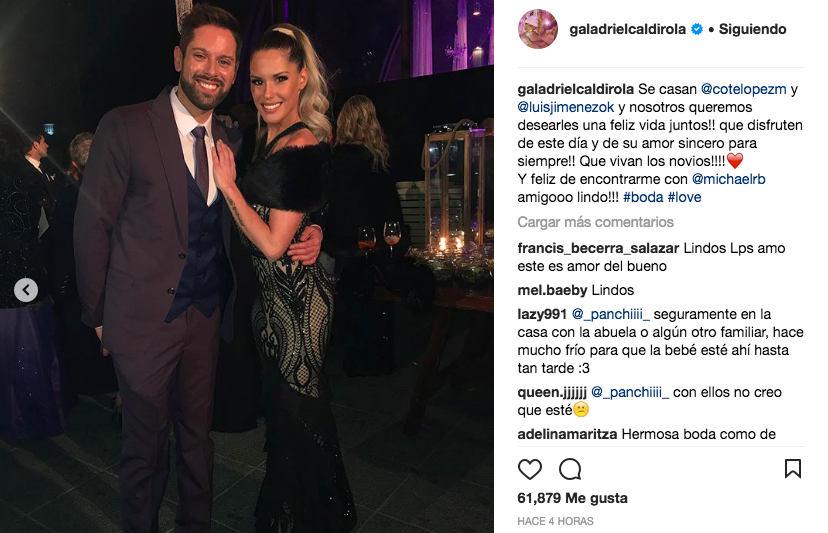Open galadrielcaldirola profile picture
The image size is (828, 533).
click(538, 29)
